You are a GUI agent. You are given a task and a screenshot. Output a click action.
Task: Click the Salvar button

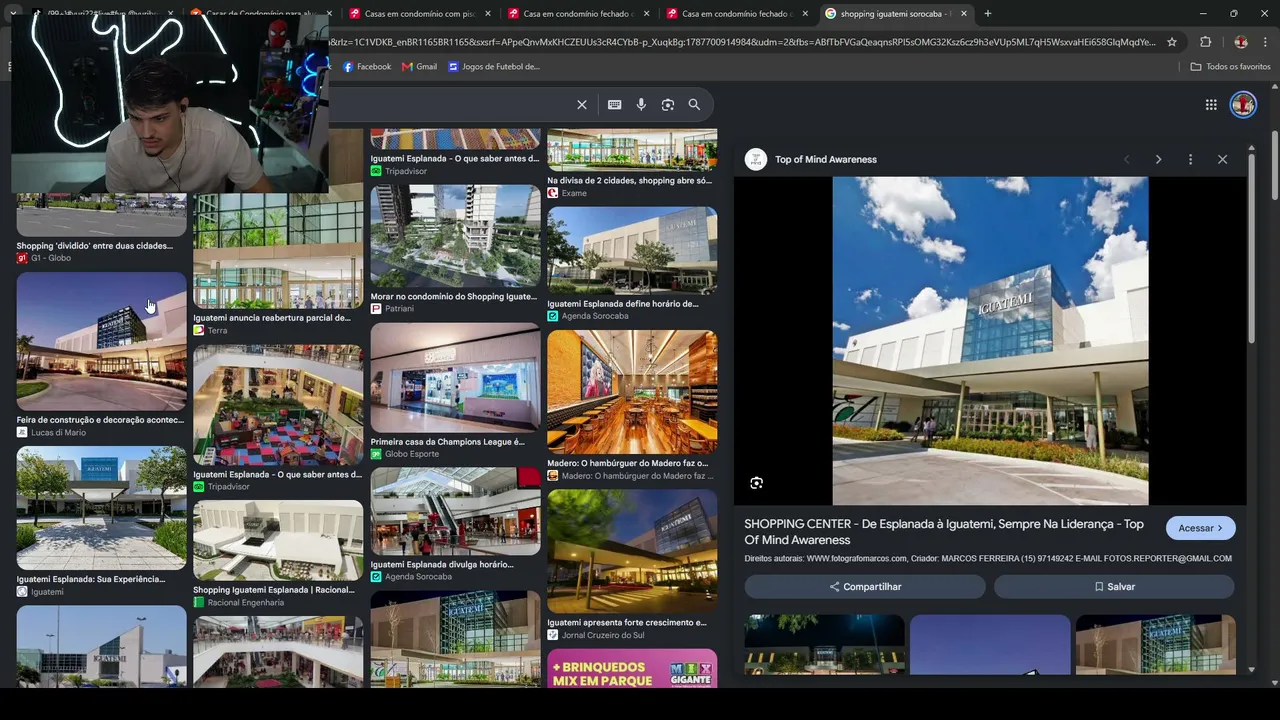point(1114,587)
